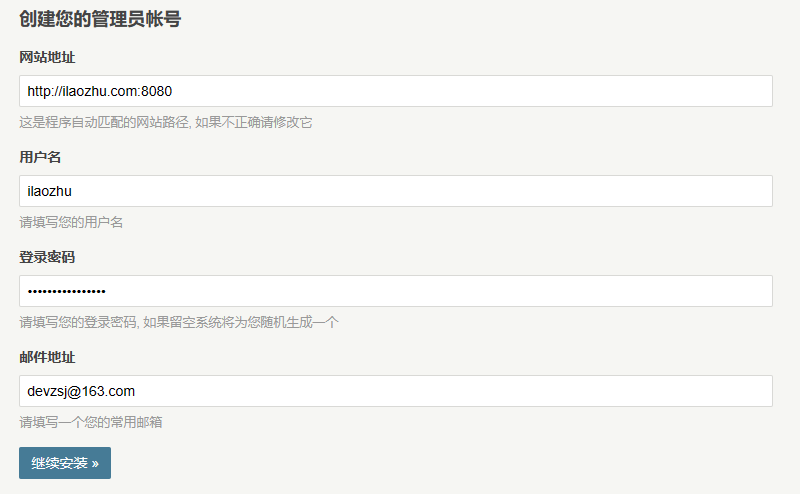This screenshot has width=800, height=494.
Task: Click into the 用户名 text box
Action: 396,191
